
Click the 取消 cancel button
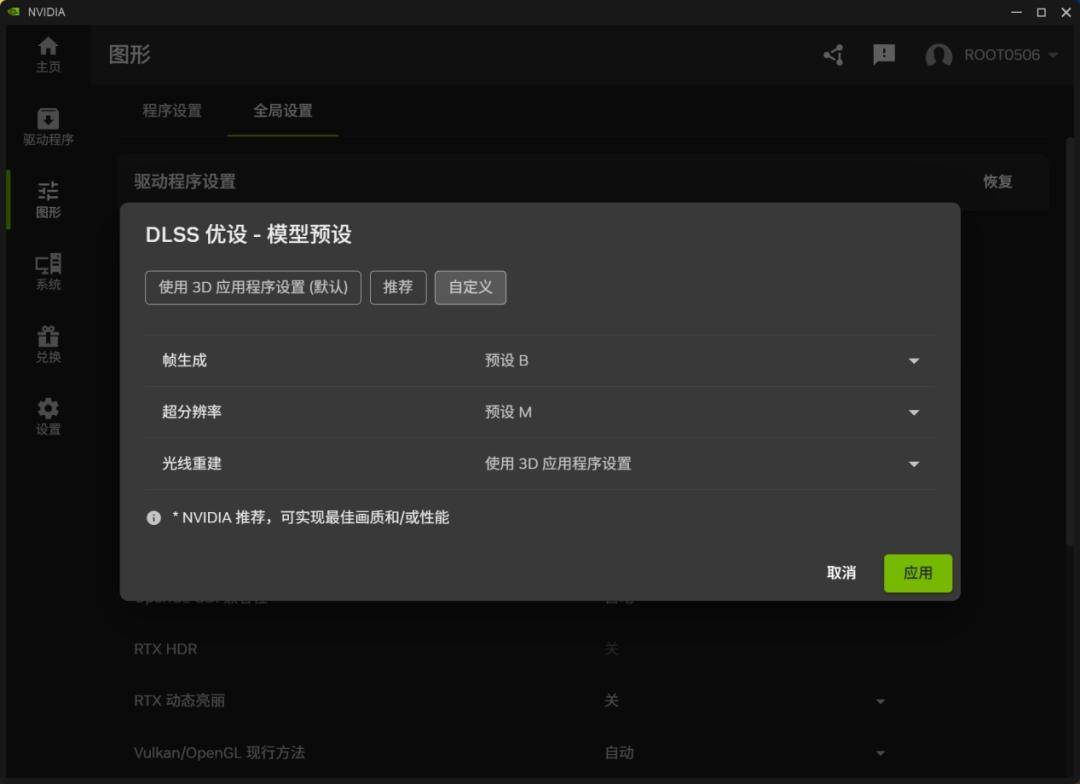pyautogui.click(x=841, y=573)
